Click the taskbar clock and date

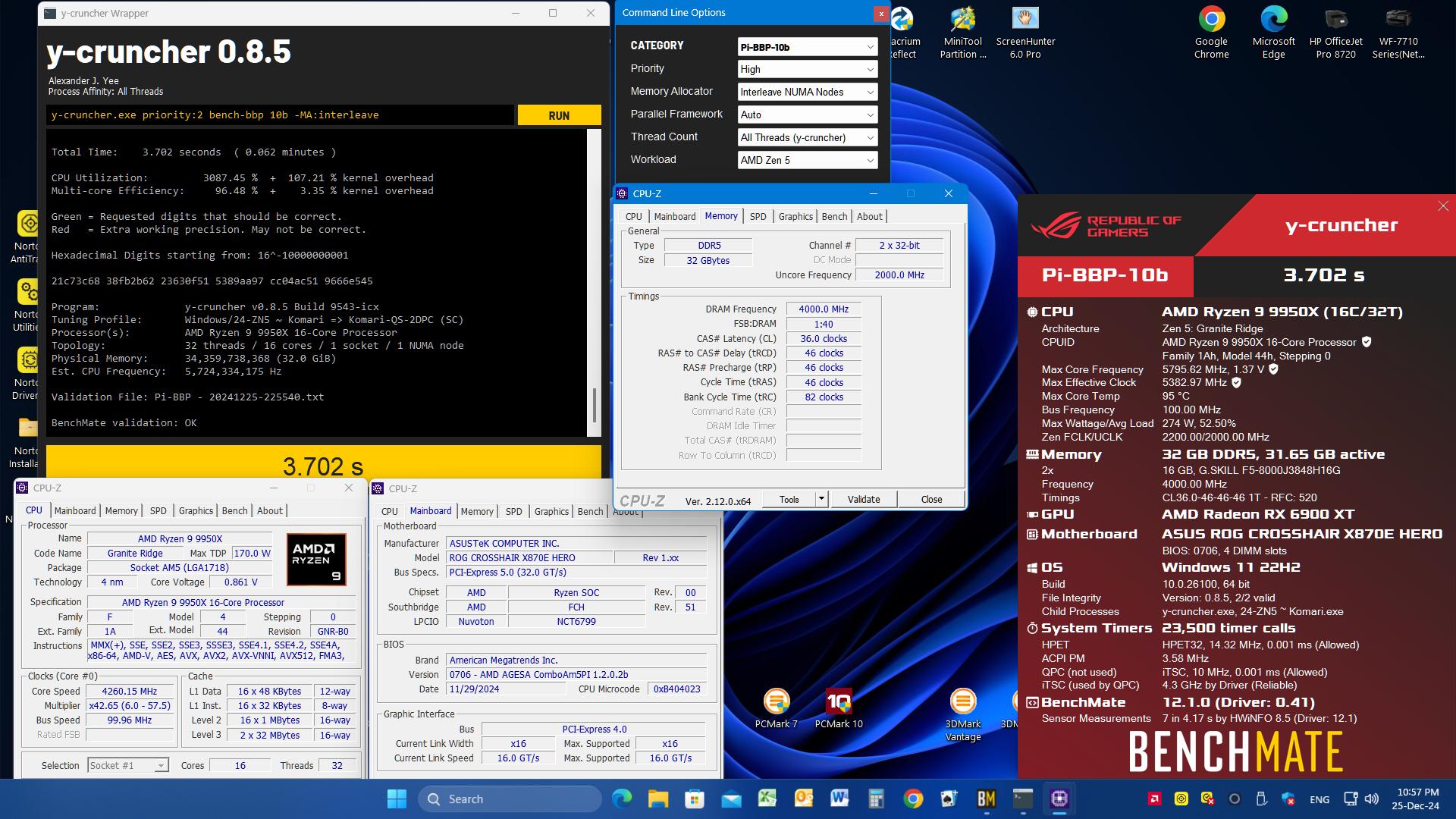[1415, 799]
